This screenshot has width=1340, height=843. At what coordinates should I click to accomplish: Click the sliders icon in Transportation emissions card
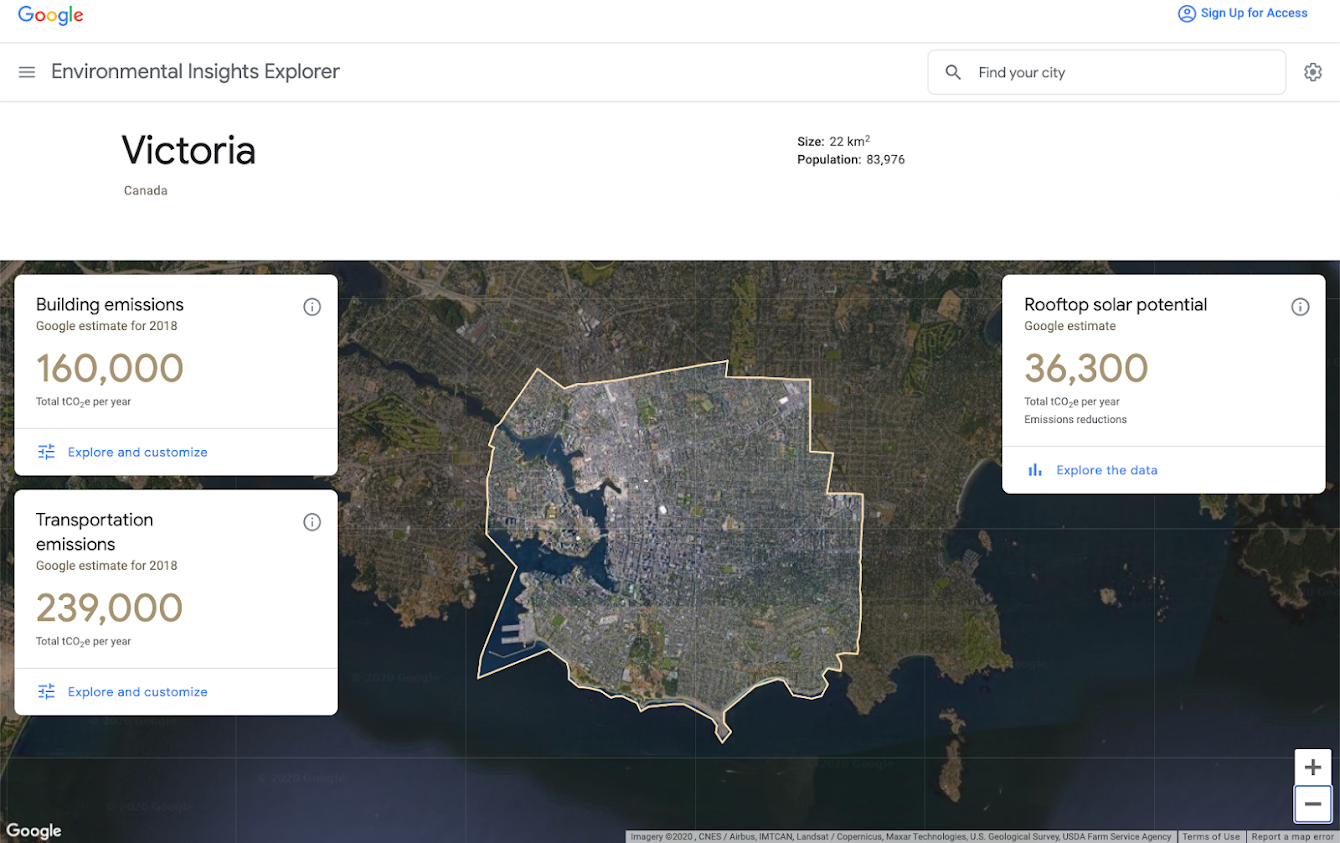(47, 692)
